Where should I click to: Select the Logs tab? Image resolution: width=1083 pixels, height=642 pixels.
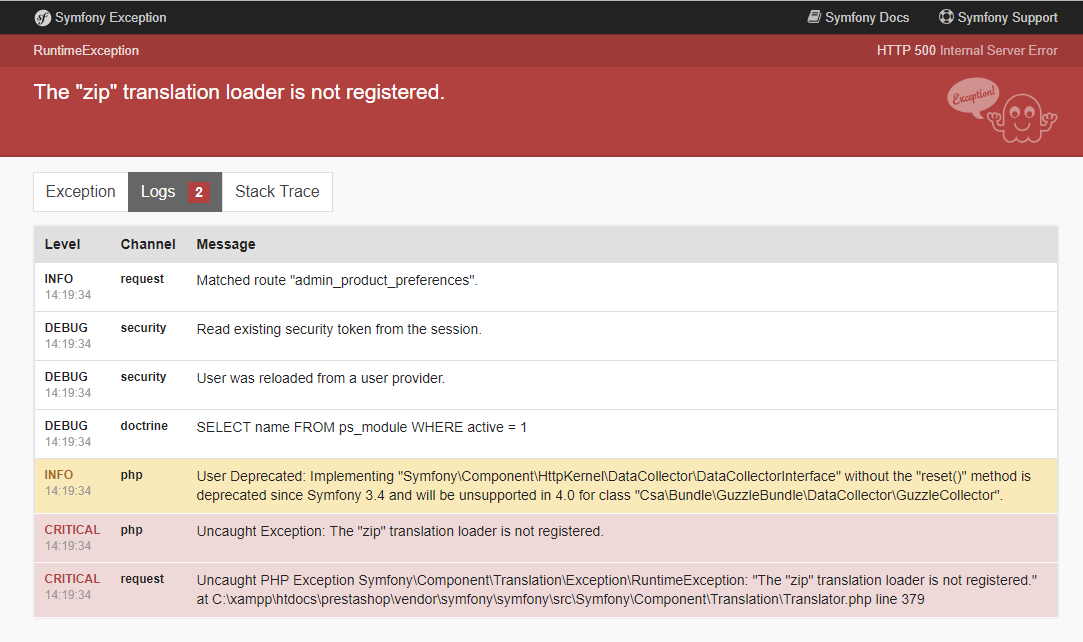point(158,192)
